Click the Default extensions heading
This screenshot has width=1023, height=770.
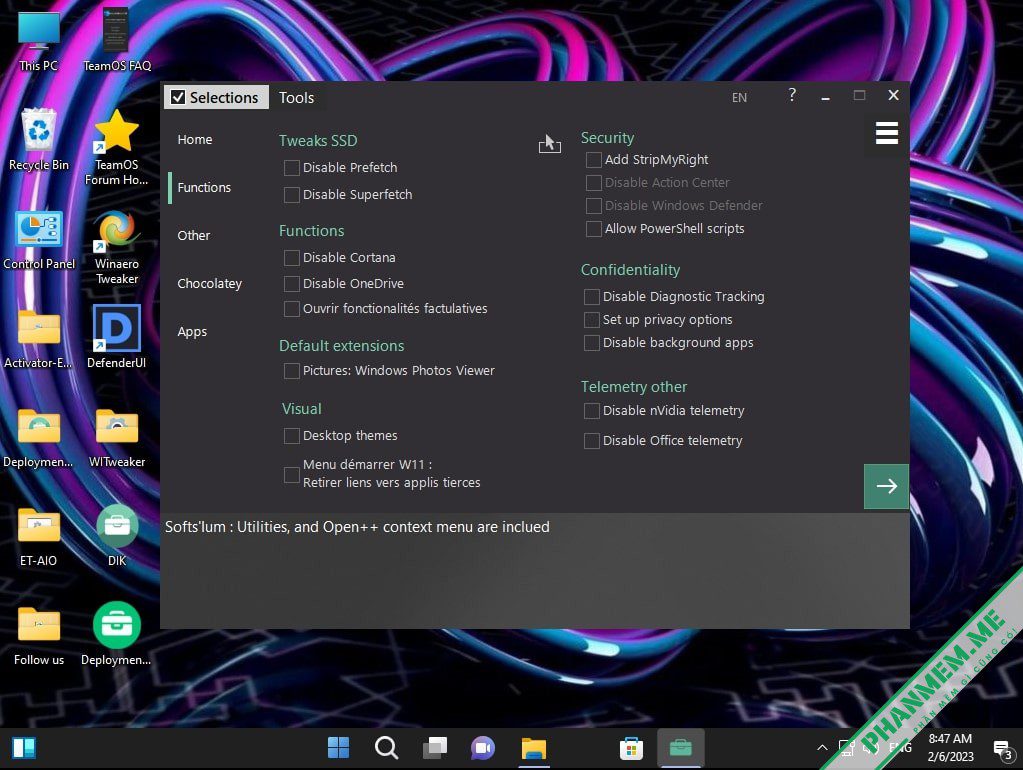341,345
